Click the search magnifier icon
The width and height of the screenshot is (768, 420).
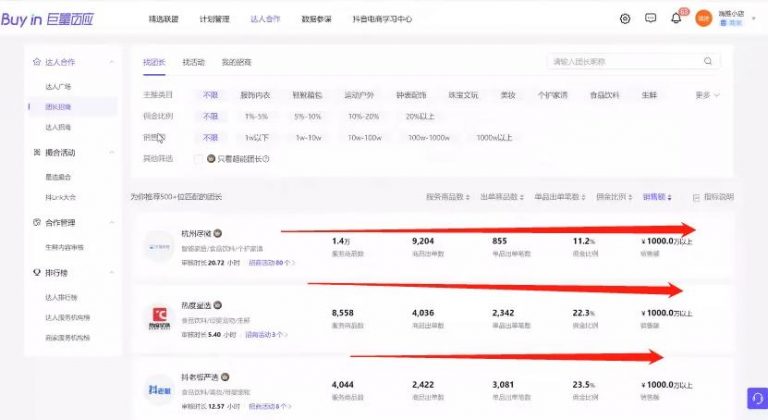click(708, 62)
